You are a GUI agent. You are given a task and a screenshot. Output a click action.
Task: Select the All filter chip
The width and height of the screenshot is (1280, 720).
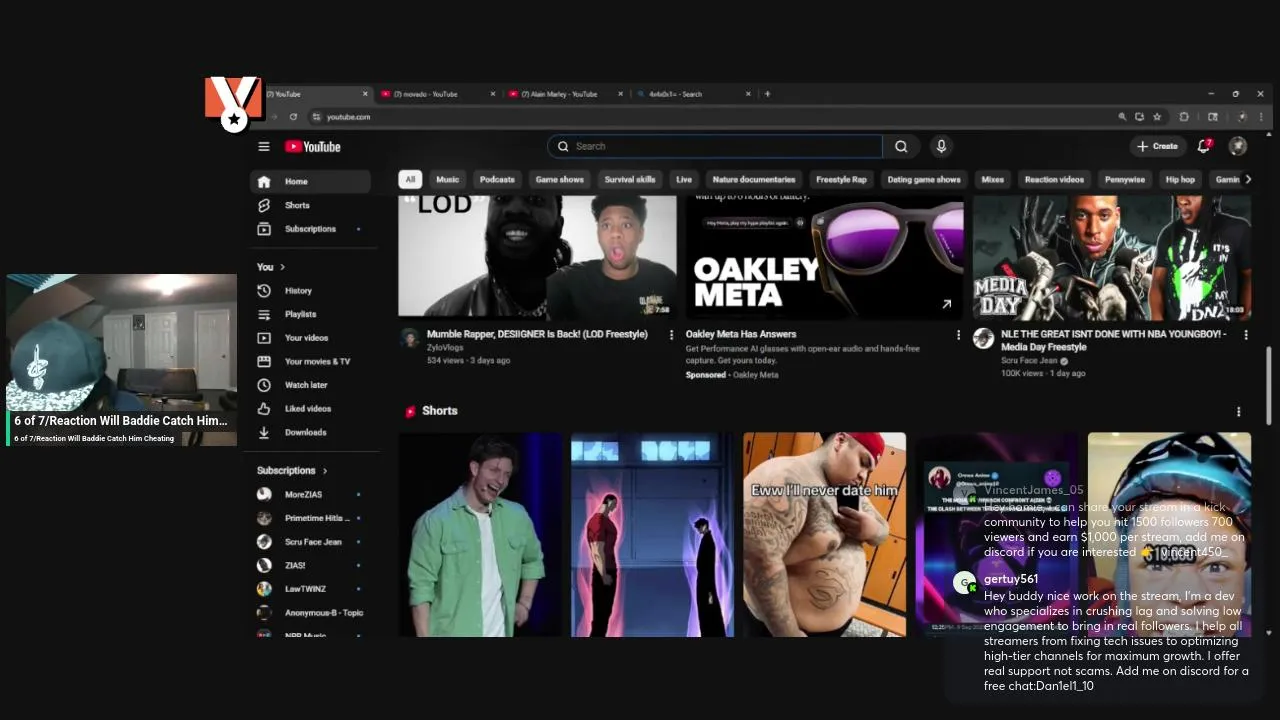point(410,179)
